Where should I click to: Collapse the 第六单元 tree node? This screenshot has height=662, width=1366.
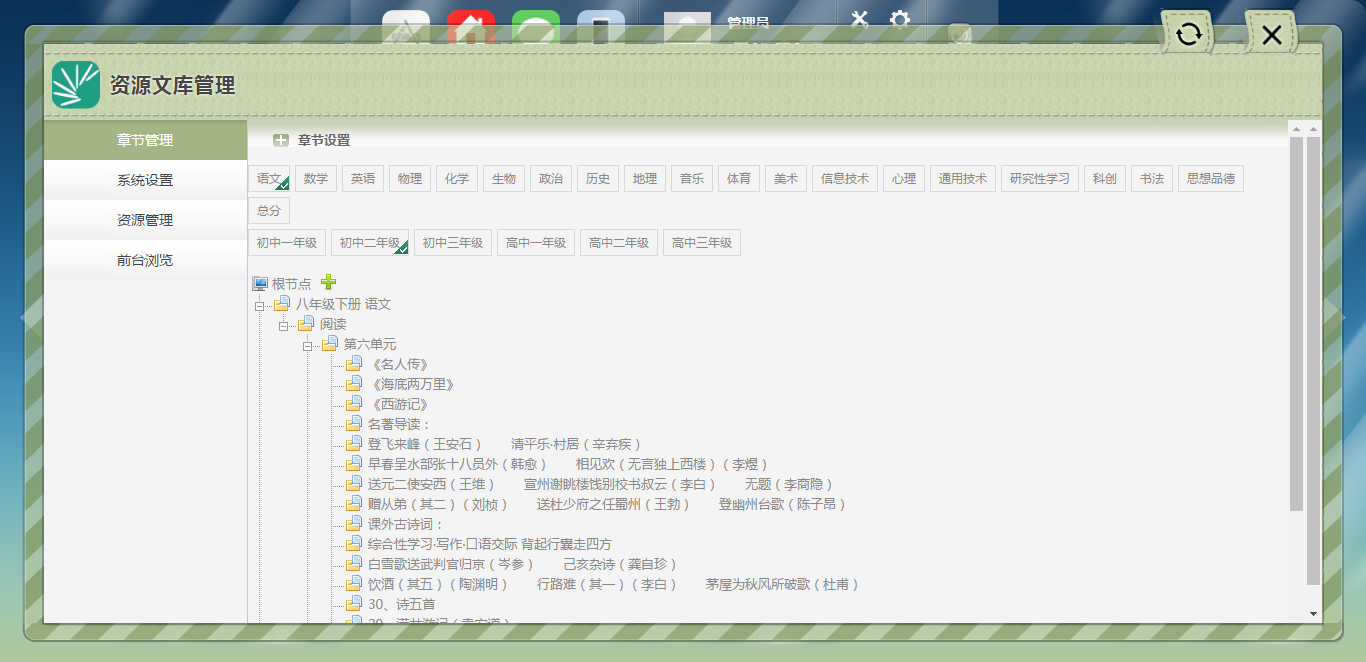307,345
